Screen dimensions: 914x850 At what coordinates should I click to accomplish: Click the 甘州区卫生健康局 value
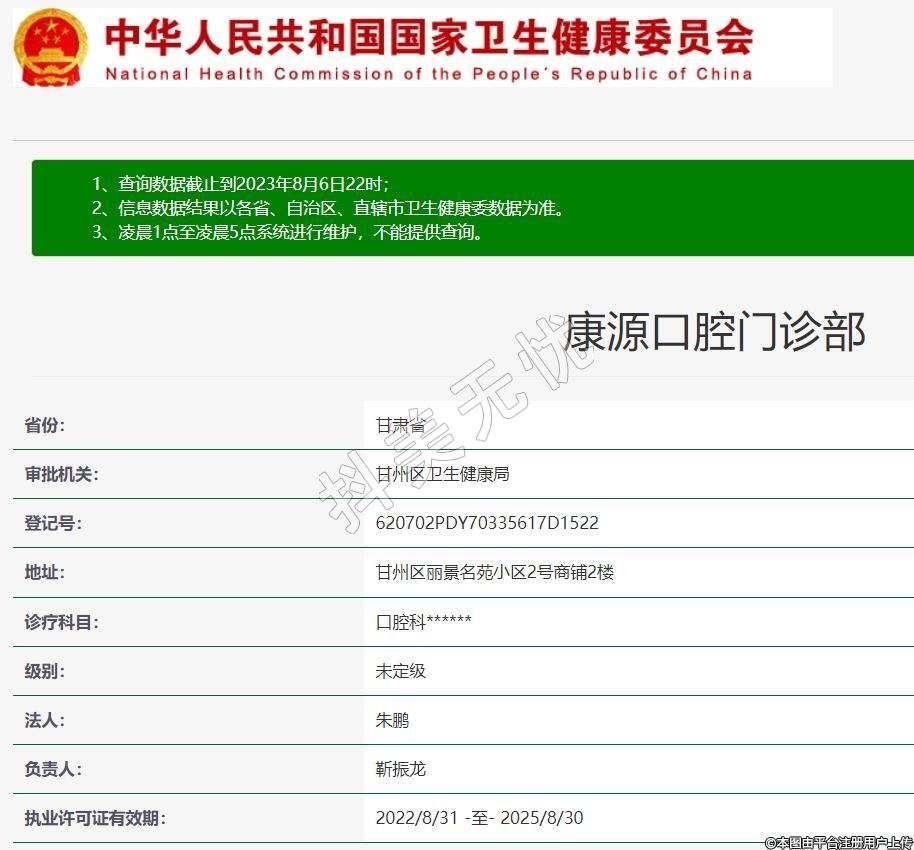click(x=442, y=474)
